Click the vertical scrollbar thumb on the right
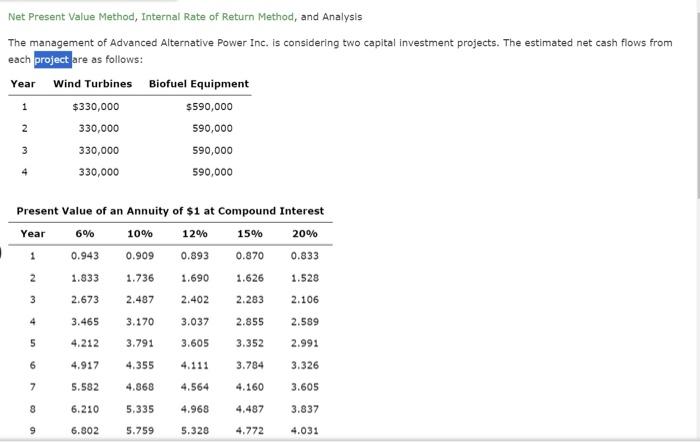Image resolution: width=700 pixels, height=442 pixels. coord(697,105)
